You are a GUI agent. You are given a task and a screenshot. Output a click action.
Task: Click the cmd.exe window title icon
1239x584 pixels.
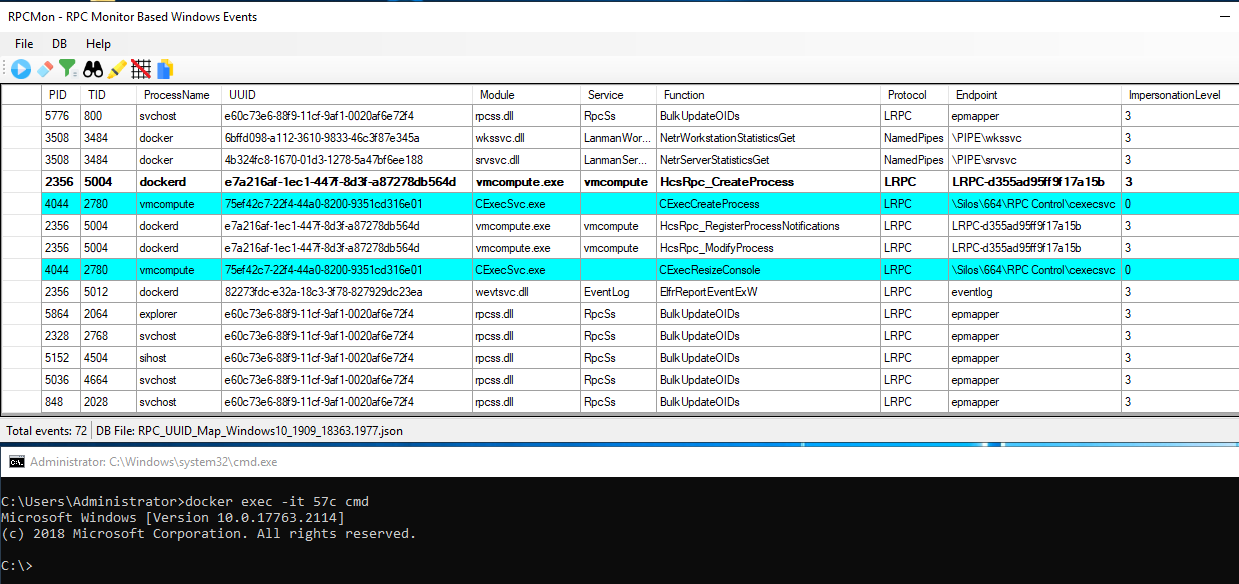click(17, 462)
